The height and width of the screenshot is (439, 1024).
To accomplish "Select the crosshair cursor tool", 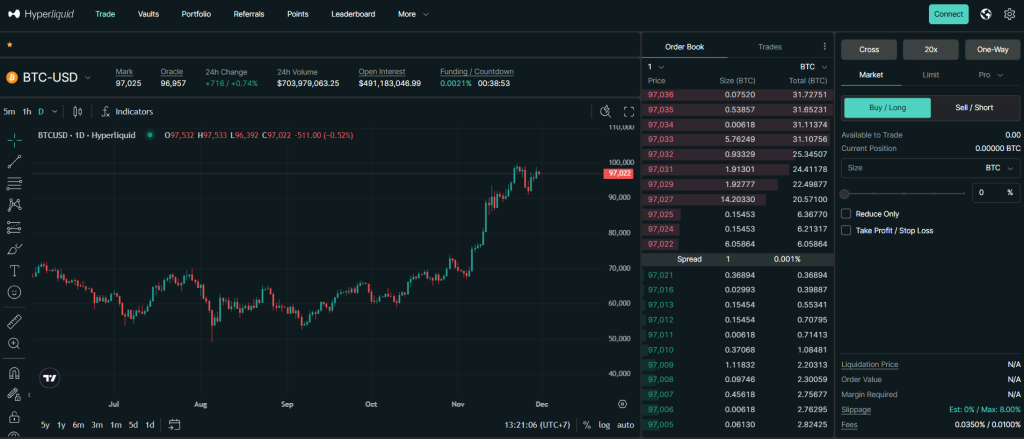I will [14, 139].
